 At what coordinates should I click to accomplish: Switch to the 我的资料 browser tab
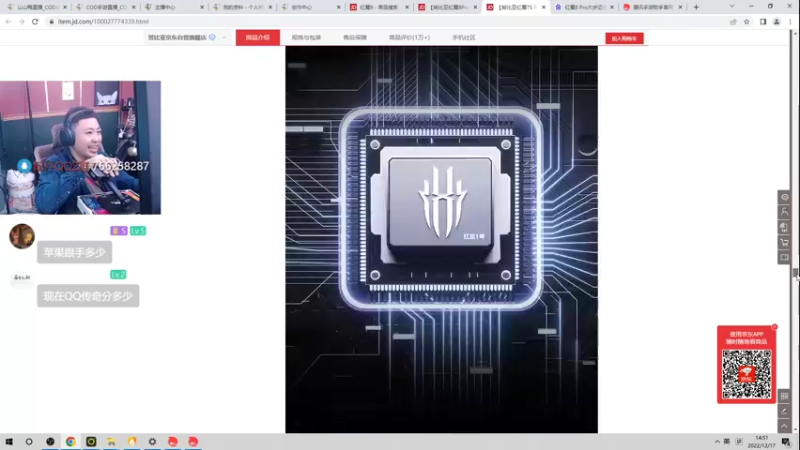pyautogui.click(x=241, y=7)
